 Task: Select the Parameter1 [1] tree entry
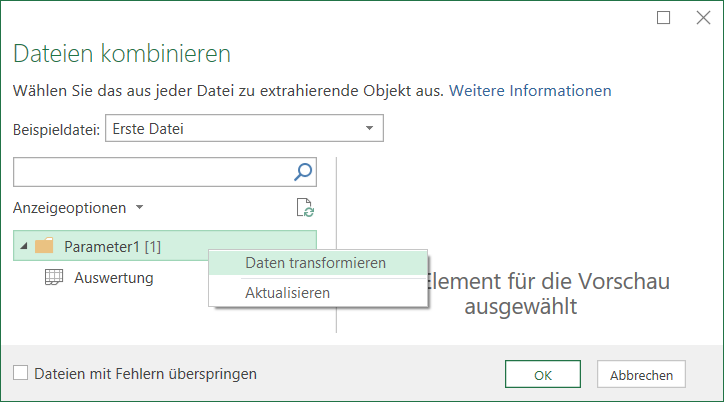pyautogui.click(x=112, y=246)
